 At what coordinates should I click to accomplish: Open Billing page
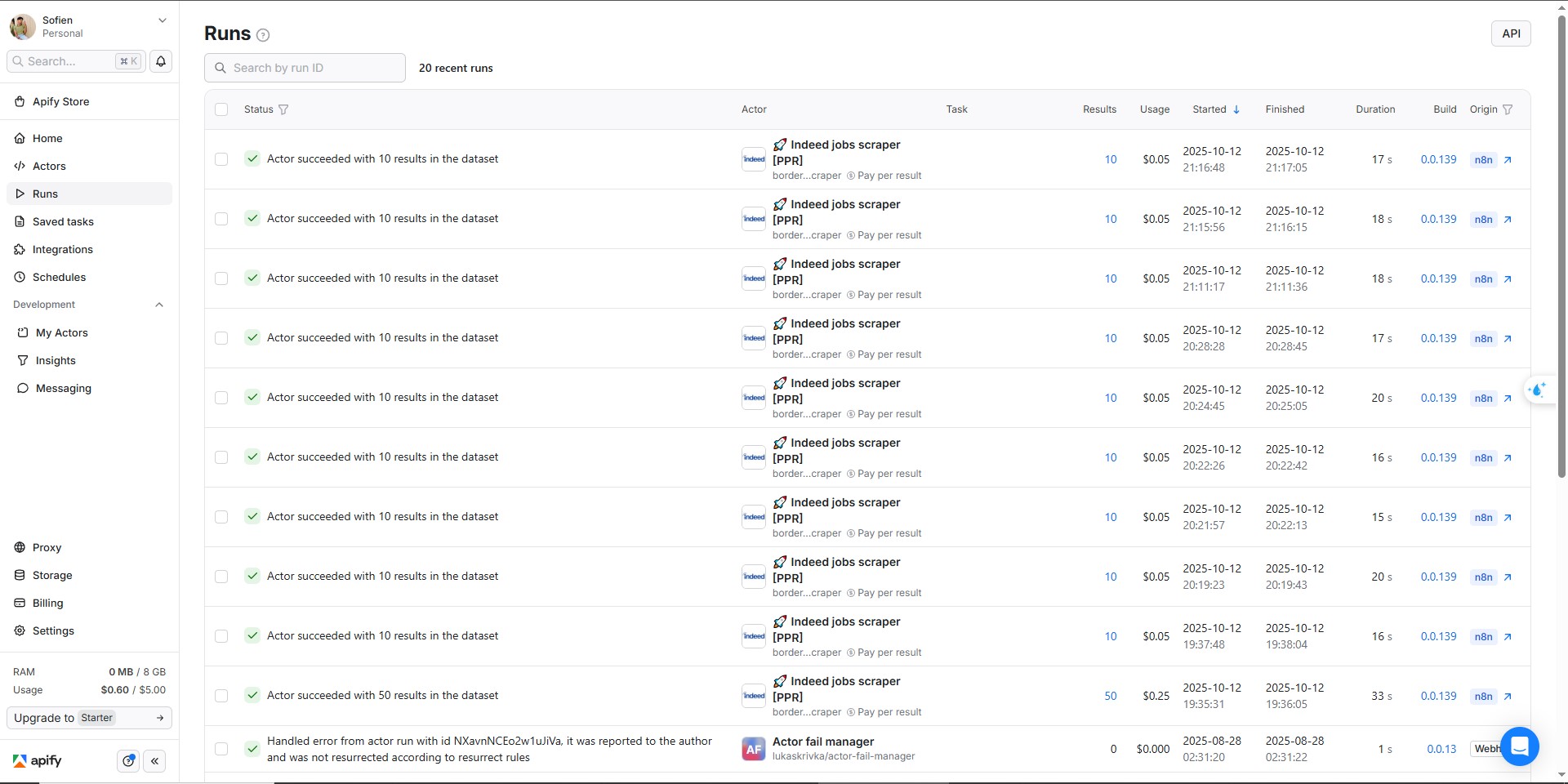pos(89,603)
